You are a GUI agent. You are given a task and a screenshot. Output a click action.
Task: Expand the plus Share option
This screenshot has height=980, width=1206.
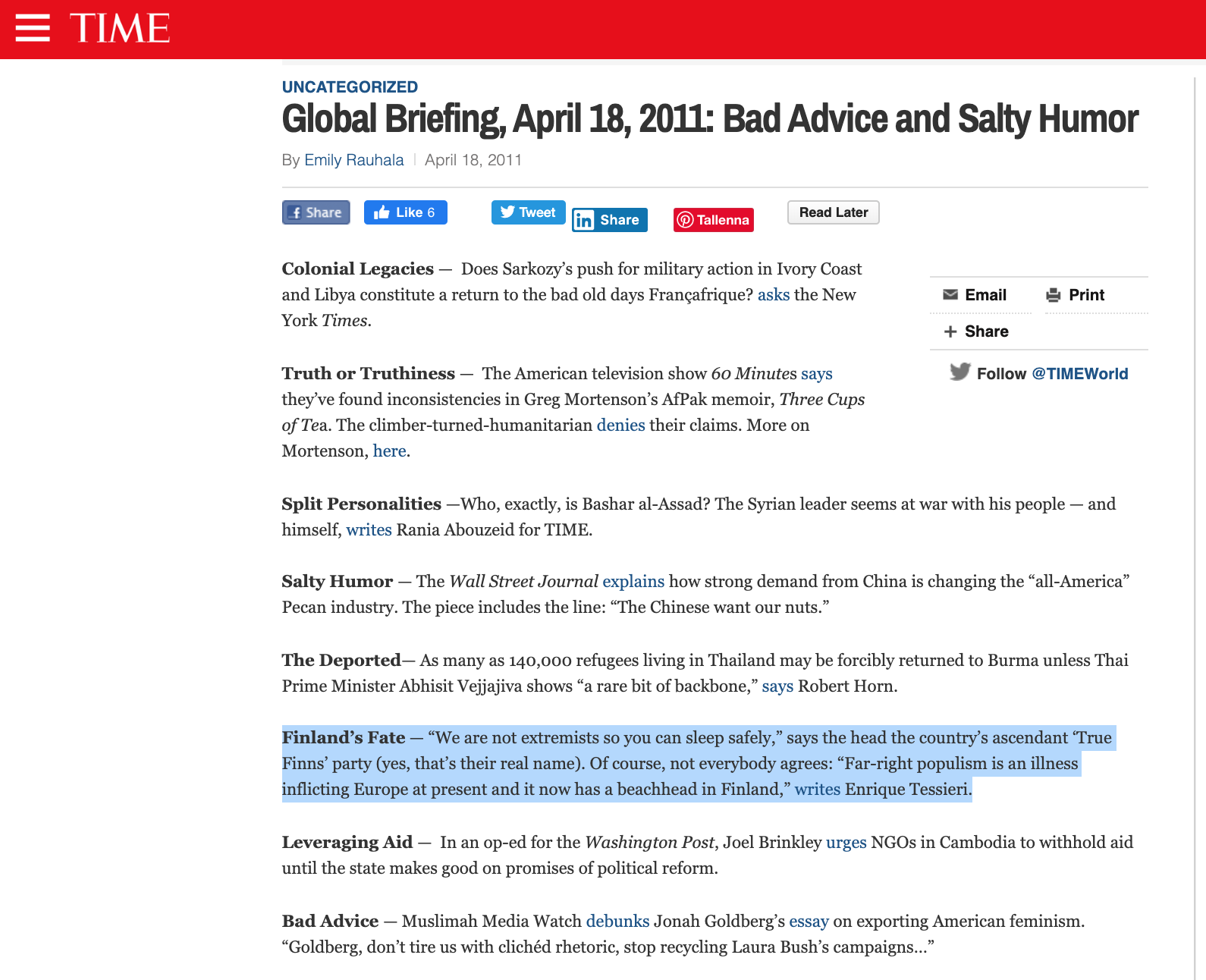coord(975,331)
